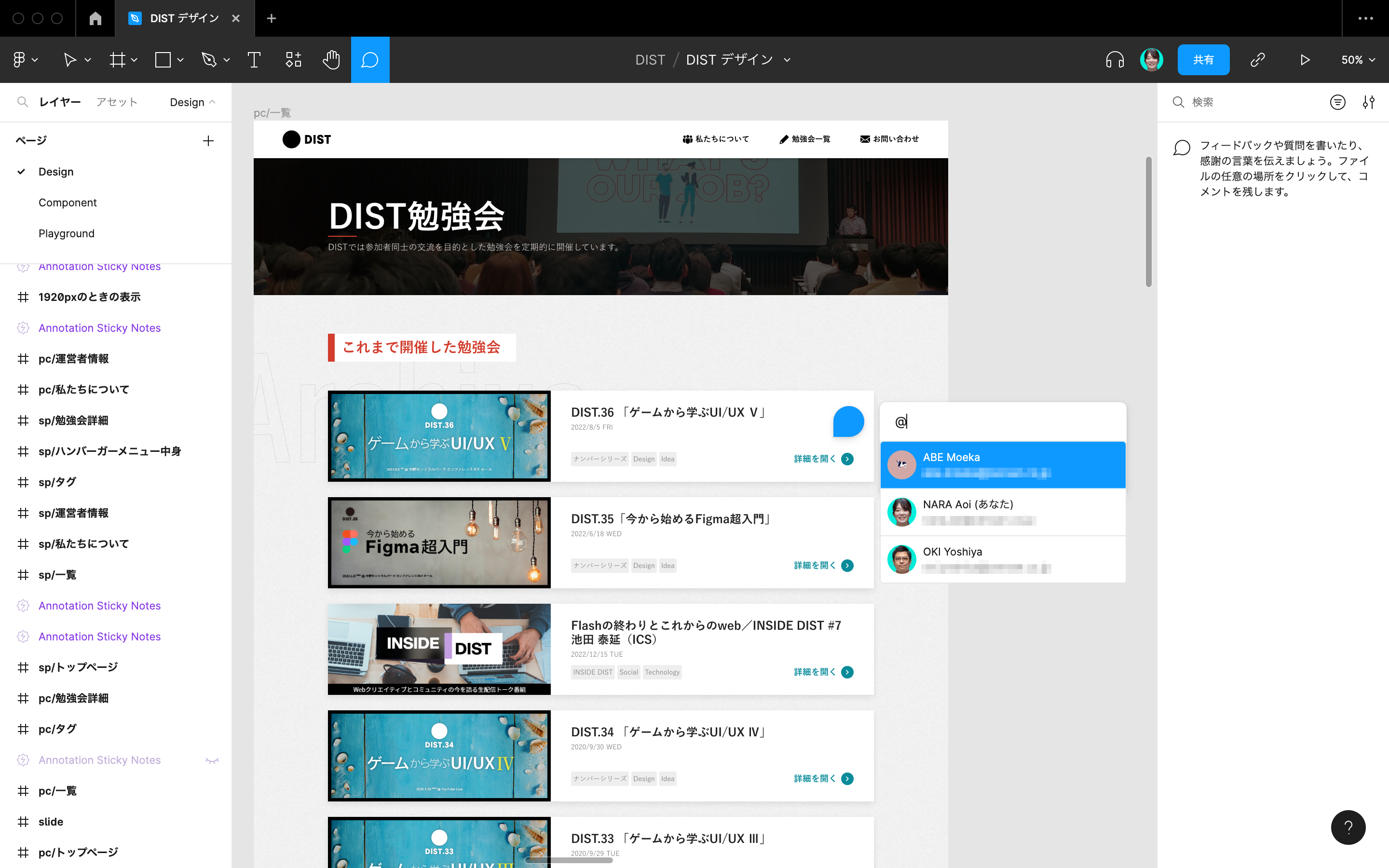
Task: Click the comment text input with @
Action: pos(1003,422)
